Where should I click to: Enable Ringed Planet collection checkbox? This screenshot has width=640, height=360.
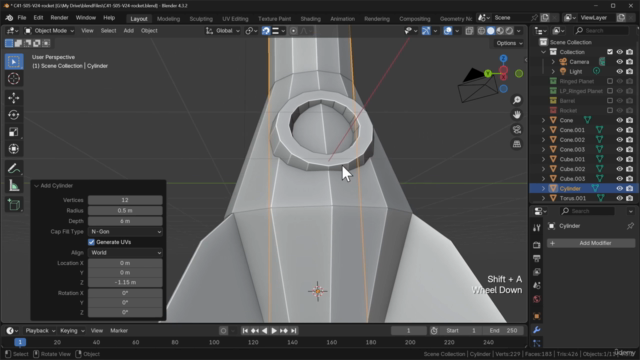click(610, 81)
